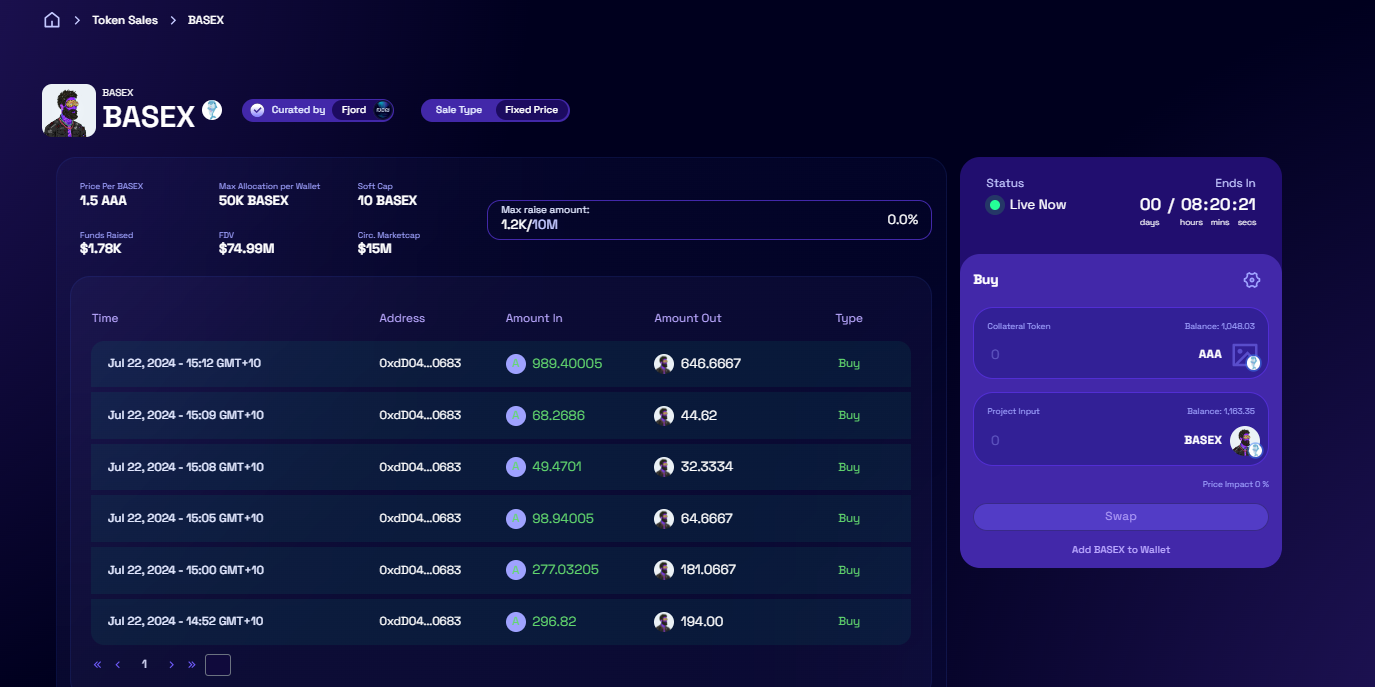Click the chain badge next to BASEX title

[212, 110]
